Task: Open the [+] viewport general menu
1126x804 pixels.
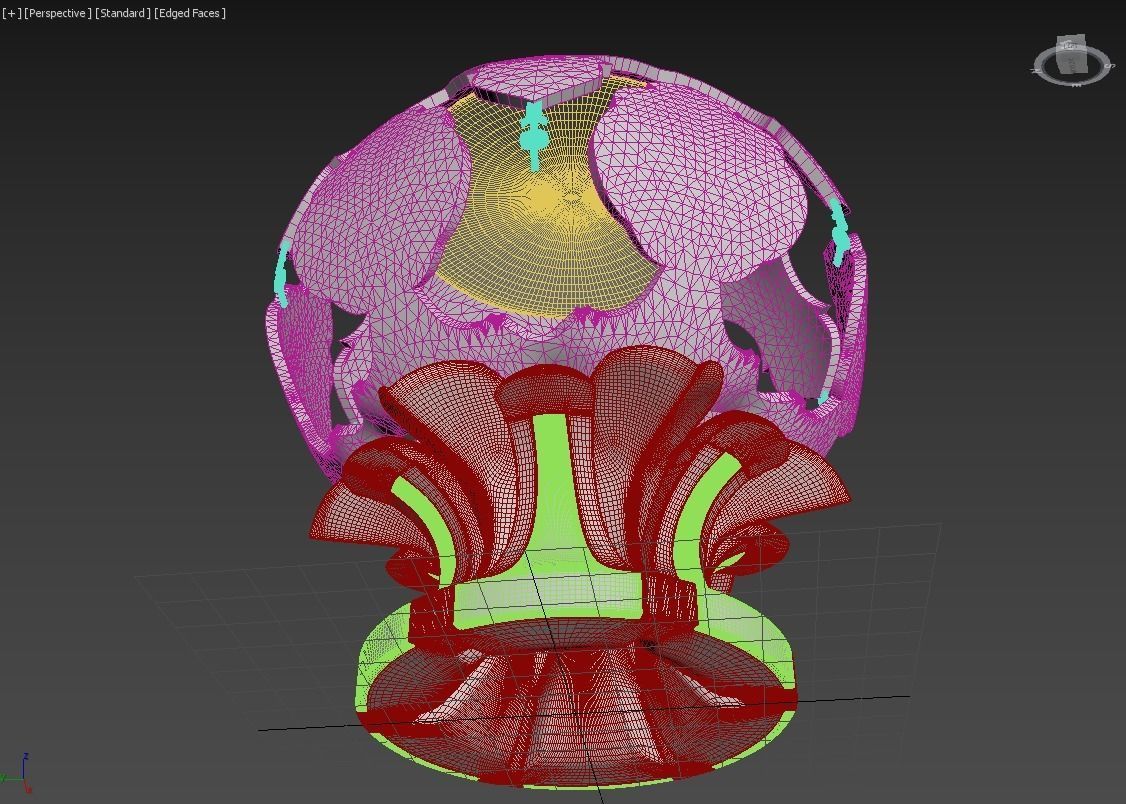Action: pos(11,13)
